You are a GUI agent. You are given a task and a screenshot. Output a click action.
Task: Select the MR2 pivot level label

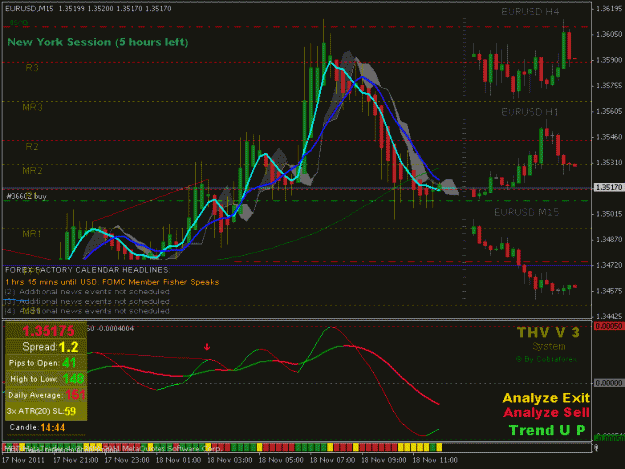tap(32, 171)
